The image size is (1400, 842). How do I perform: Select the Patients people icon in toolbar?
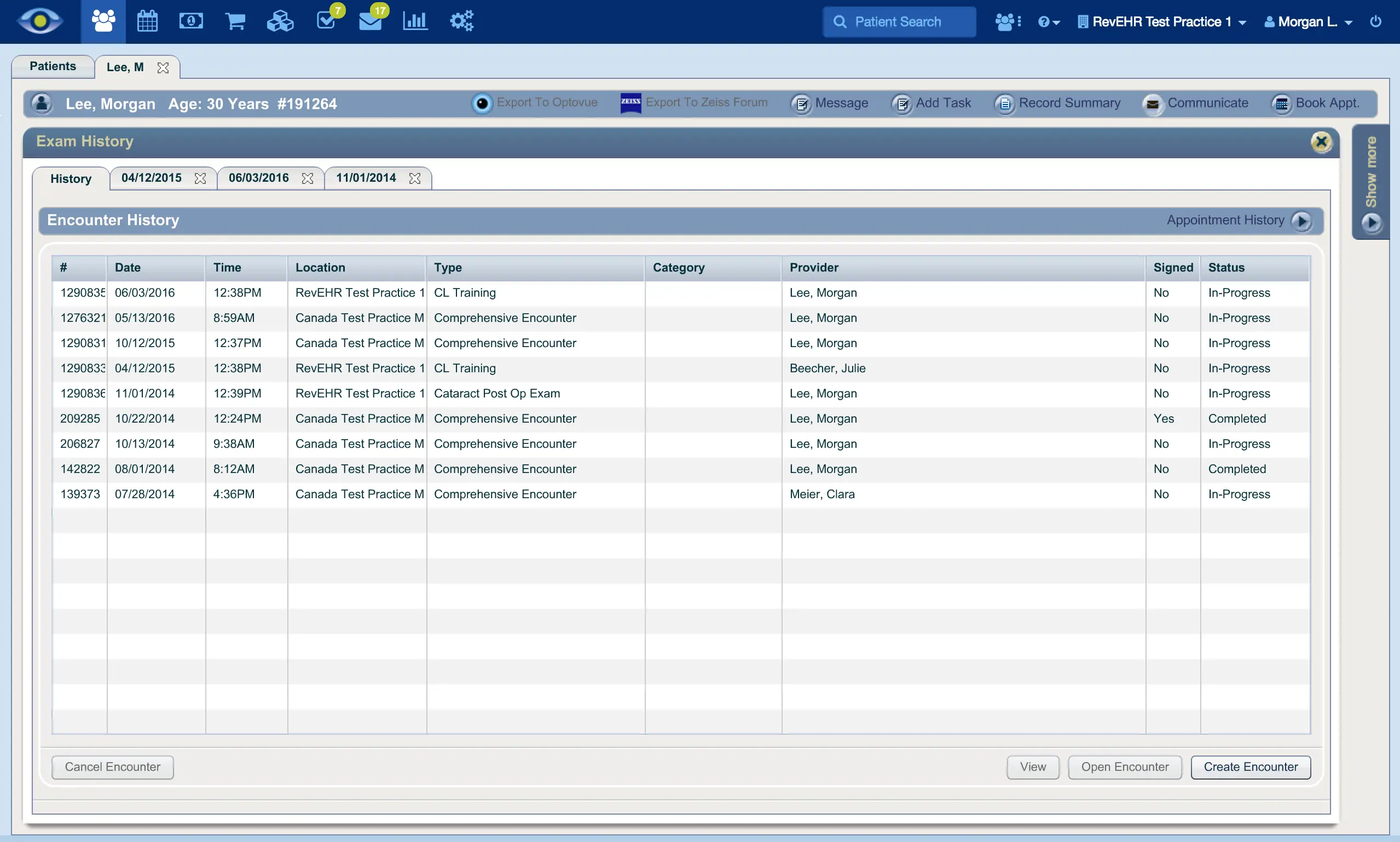pos(103,20)
